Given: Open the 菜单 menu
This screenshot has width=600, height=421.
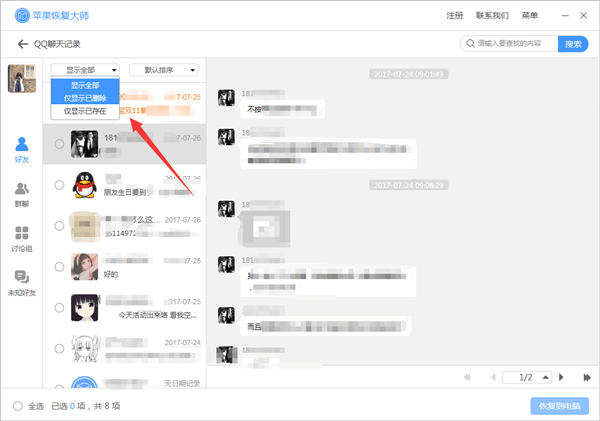Looking at the screenshot, I should coord(530,16).
